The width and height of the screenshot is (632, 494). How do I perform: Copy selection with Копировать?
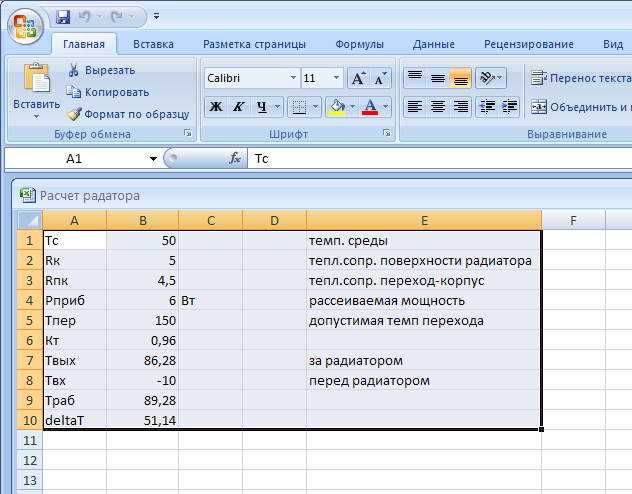108,92
